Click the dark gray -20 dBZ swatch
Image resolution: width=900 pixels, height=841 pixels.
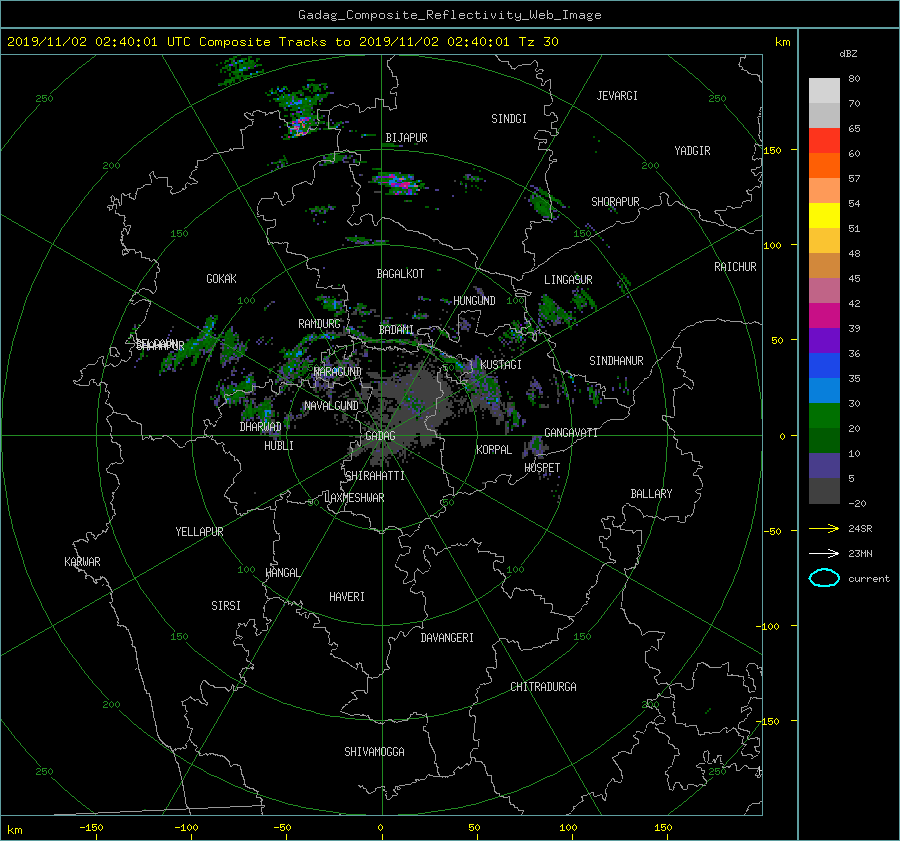point(824,490)
